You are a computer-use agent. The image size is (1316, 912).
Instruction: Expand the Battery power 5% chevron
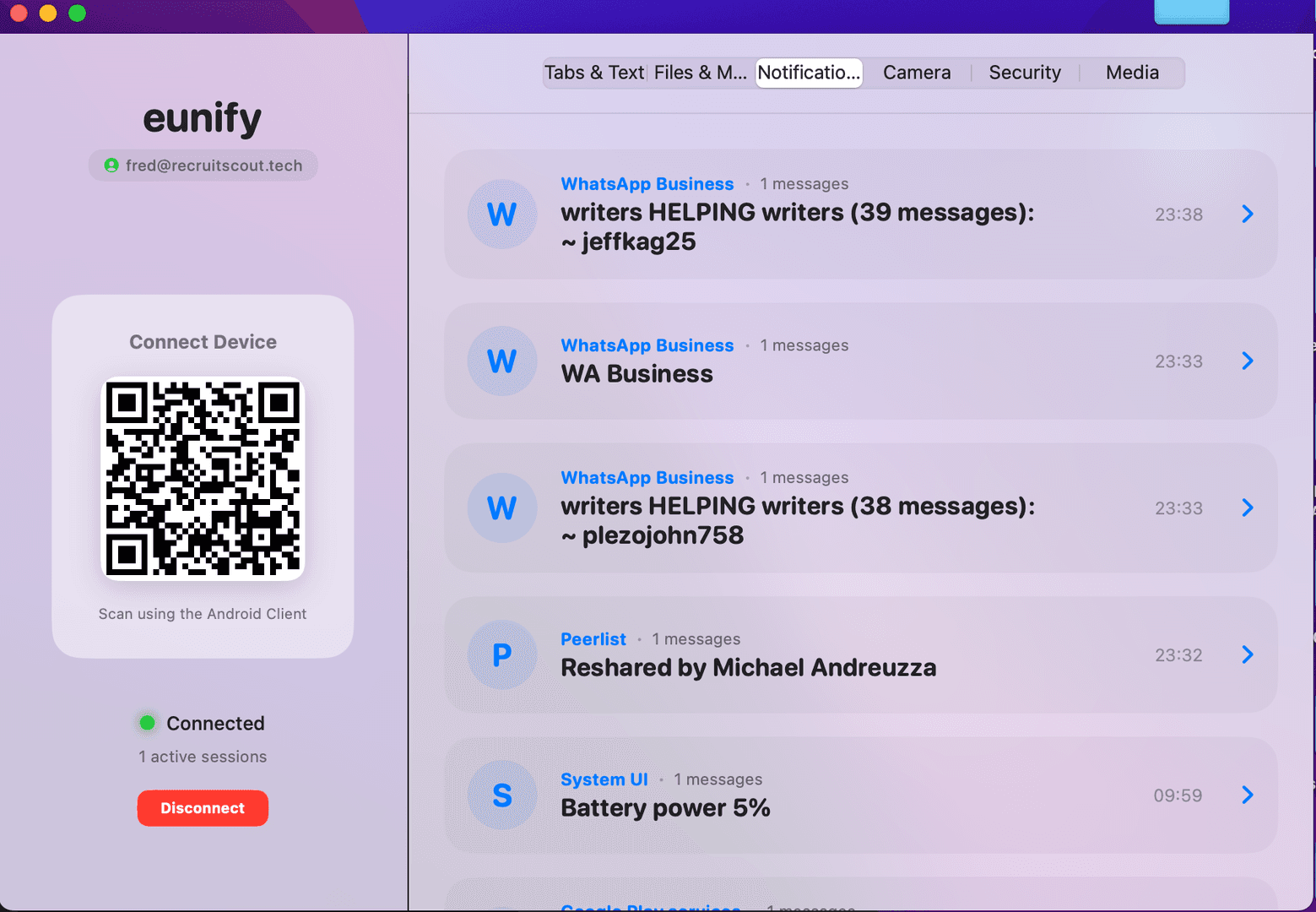(x=1248, y=795)
